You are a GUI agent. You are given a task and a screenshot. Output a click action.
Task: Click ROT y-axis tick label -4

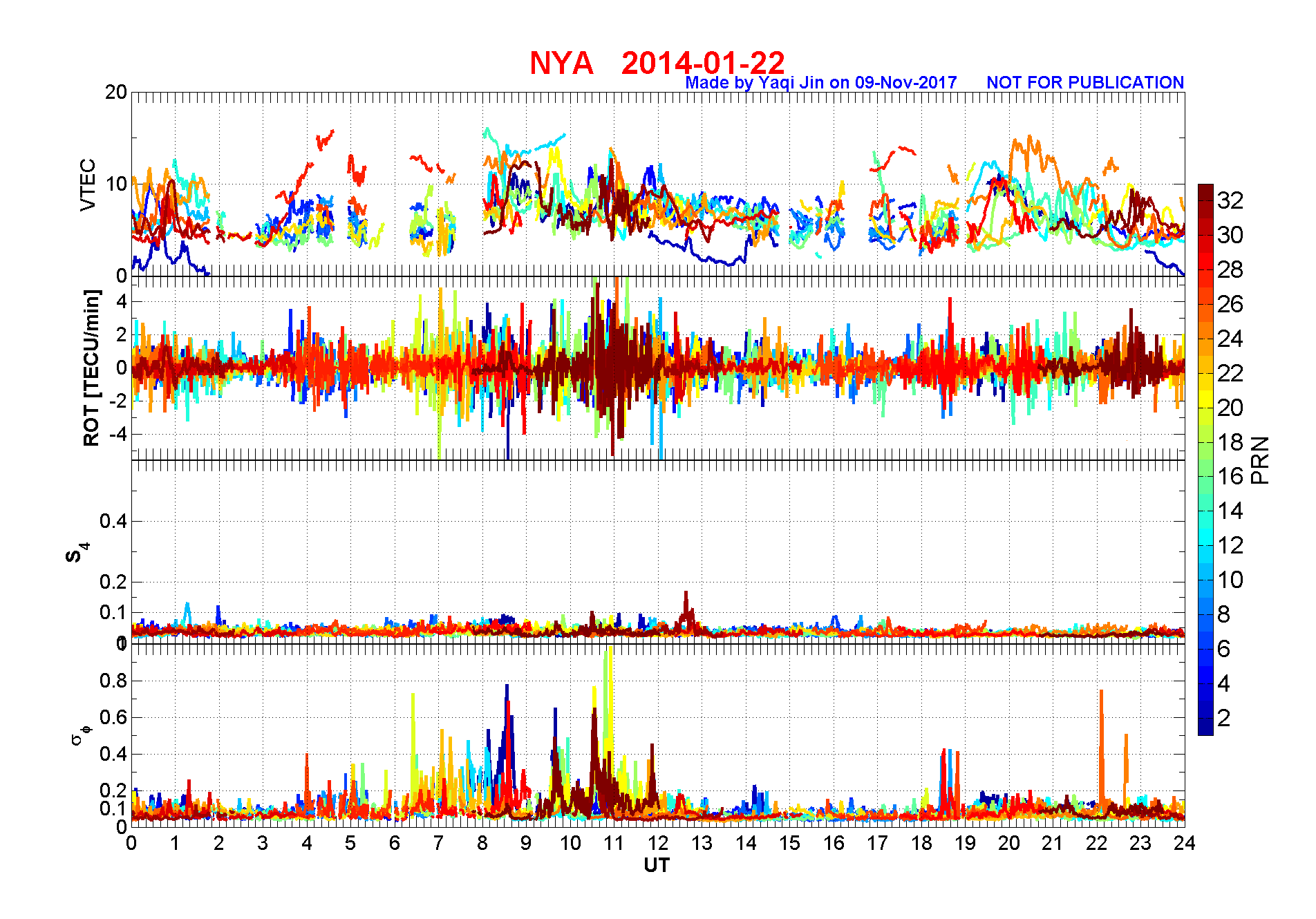click(117, 435)
